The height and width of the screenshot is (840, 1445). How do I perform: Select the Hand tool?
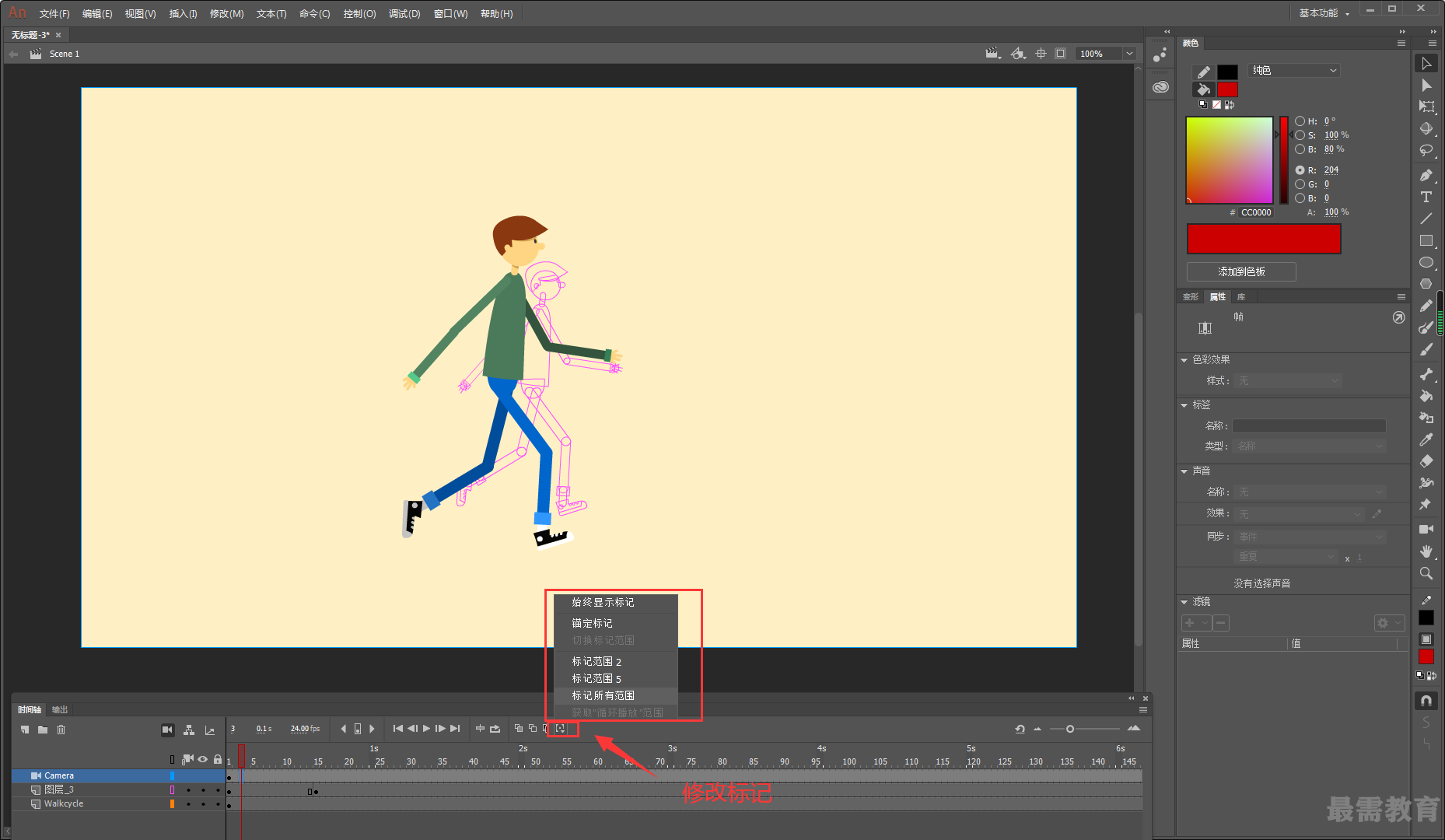point(1426,551)
